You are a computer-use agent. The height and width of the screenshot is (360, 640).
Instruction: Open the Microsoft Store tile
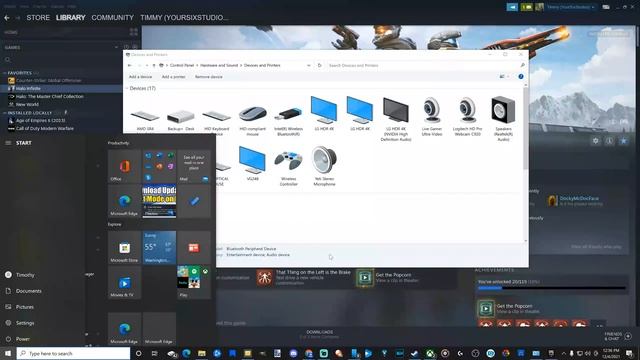pyautogui.click(x=124, y=247)
